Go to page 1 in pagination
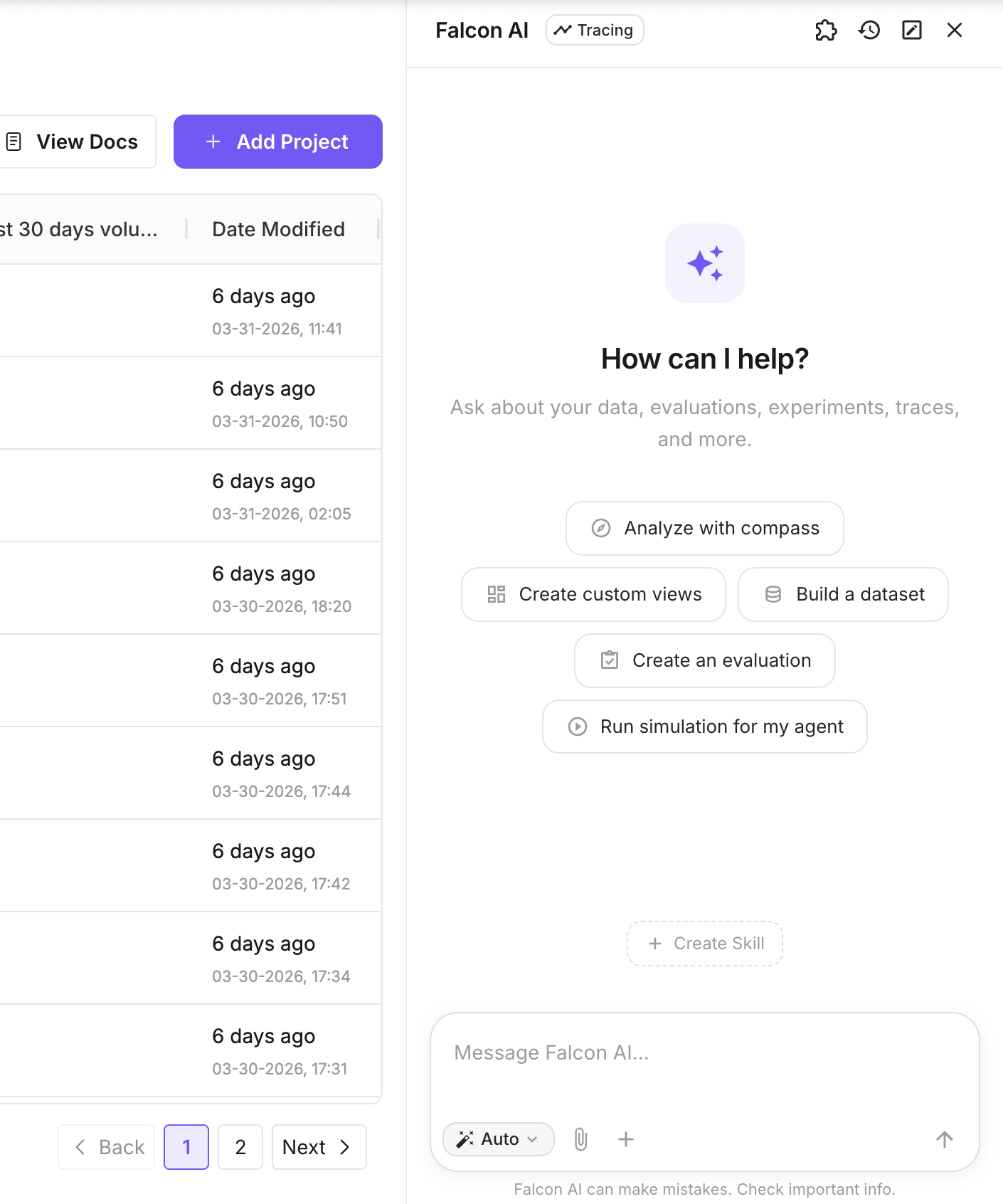This screenshot has height=1204, width=1003. [186, 1147]
